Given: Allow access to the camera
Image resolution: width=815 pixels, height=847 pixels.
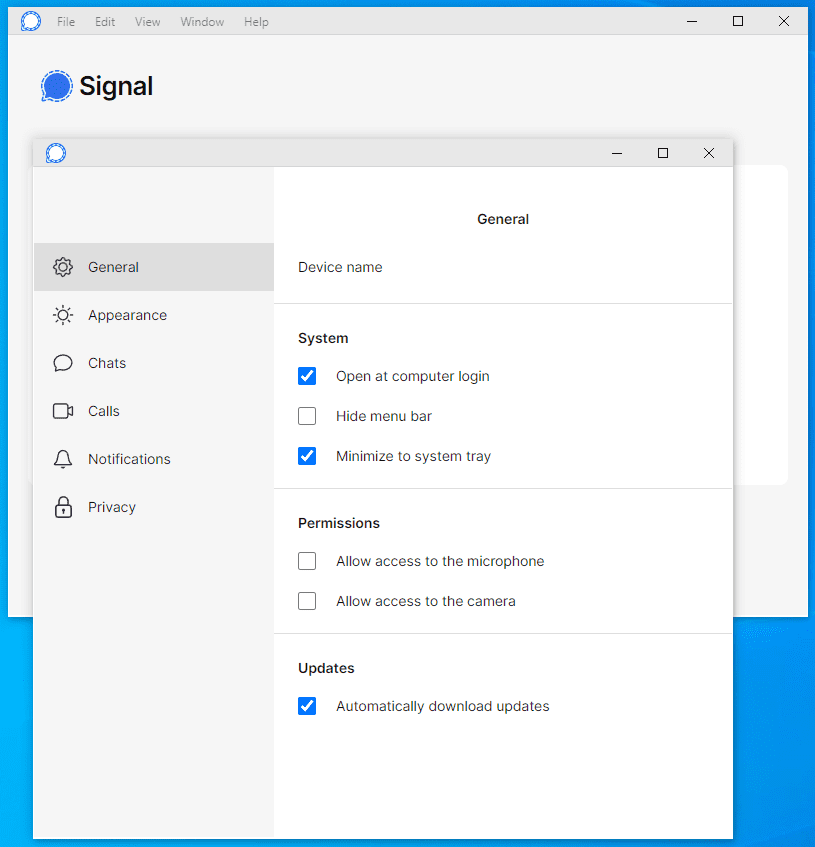Looking at the screenshot, I should [307, 601].
